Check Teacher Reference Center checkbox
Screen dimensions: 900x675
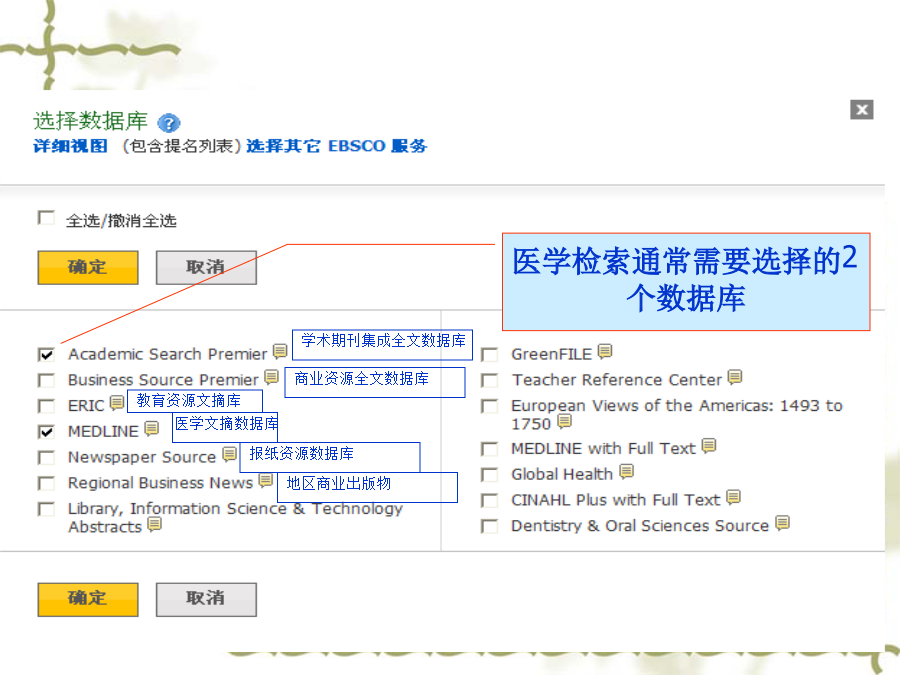pos(490,381)
